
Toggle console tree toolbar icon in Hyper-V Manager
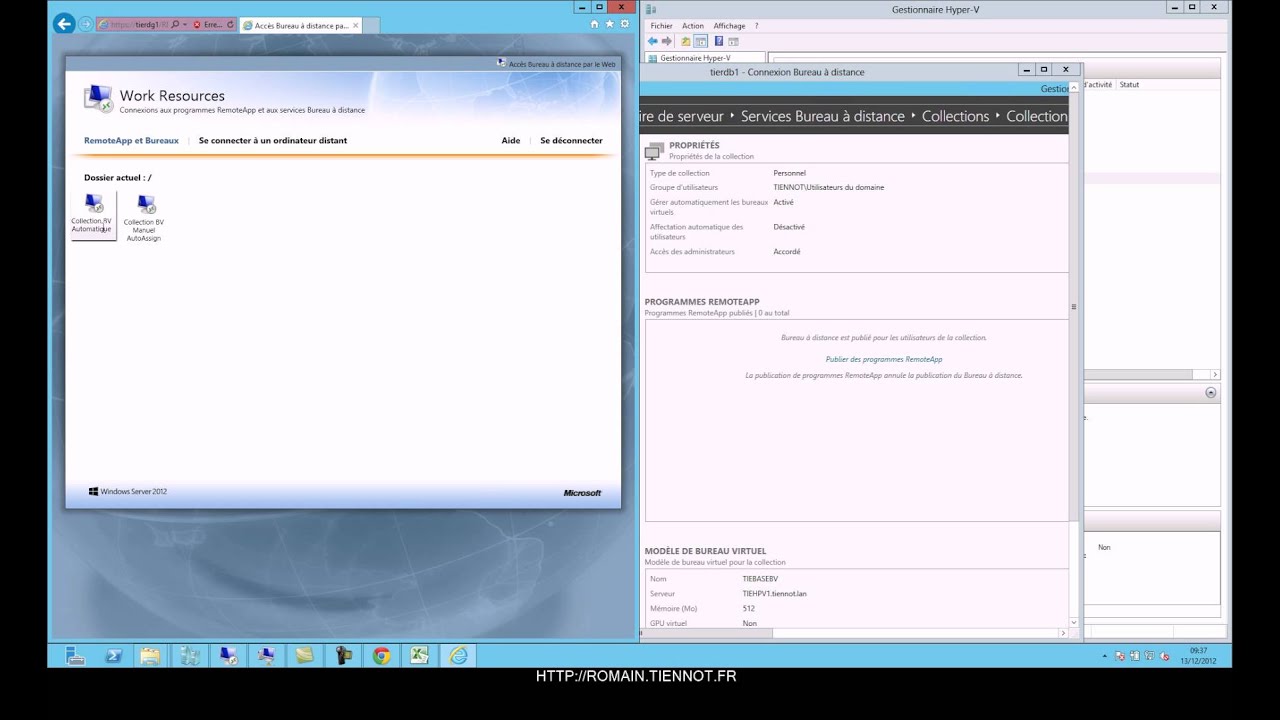[701, 41]
